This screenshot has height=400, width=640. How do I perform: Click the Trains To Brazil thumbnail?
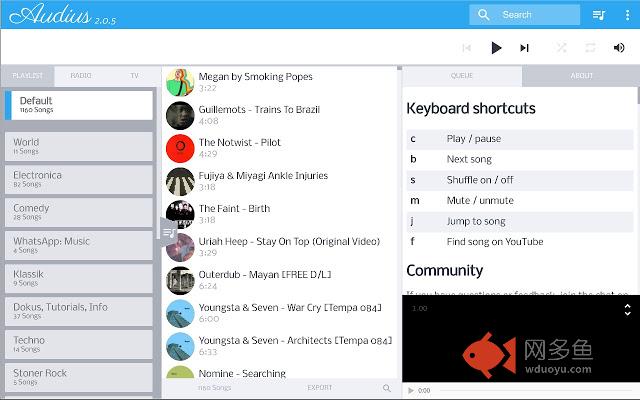tap(180, 116)
